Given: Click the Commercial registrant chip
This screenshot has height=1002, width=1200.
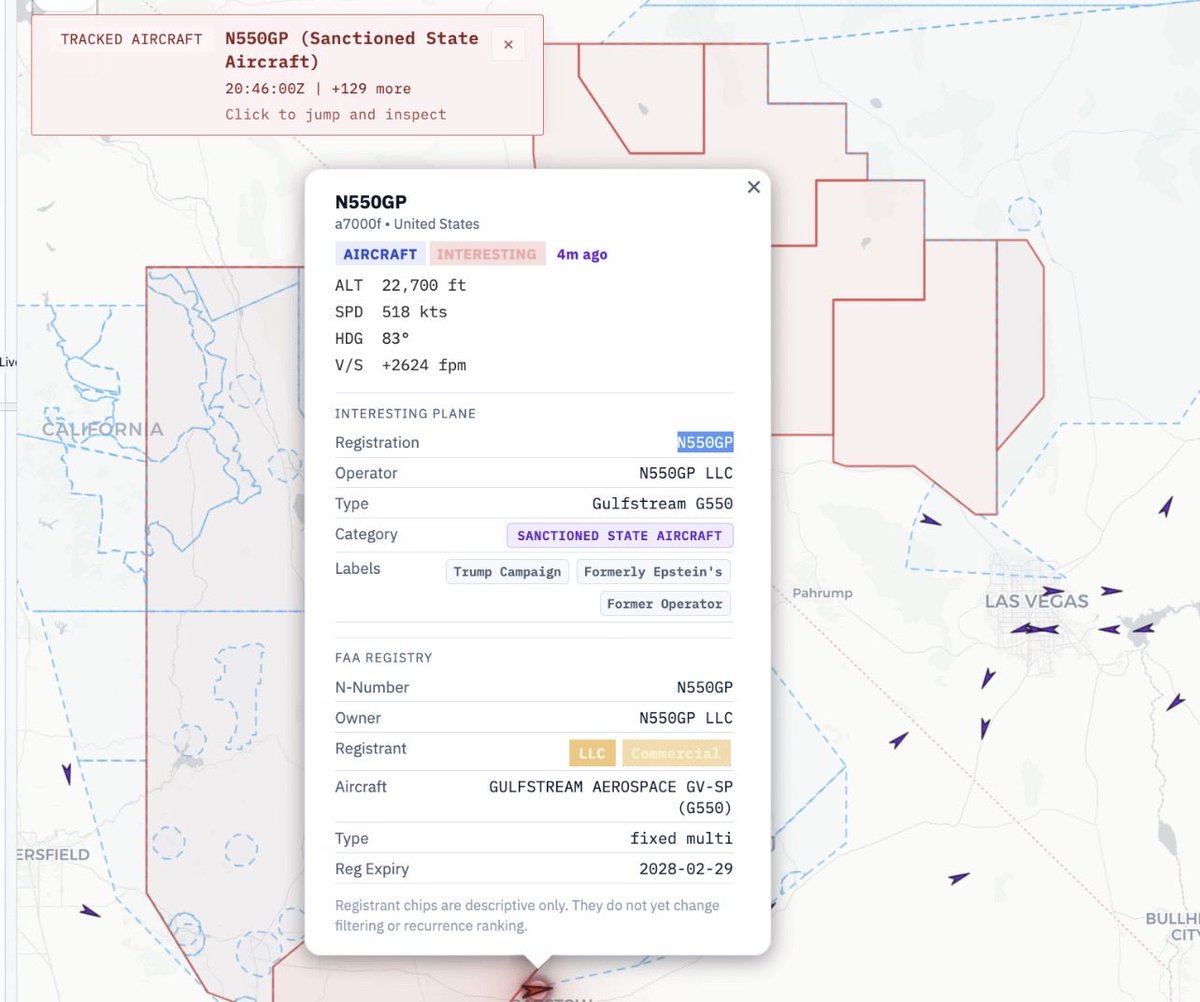Looking at the screenshot, I should tap(676, 753).
